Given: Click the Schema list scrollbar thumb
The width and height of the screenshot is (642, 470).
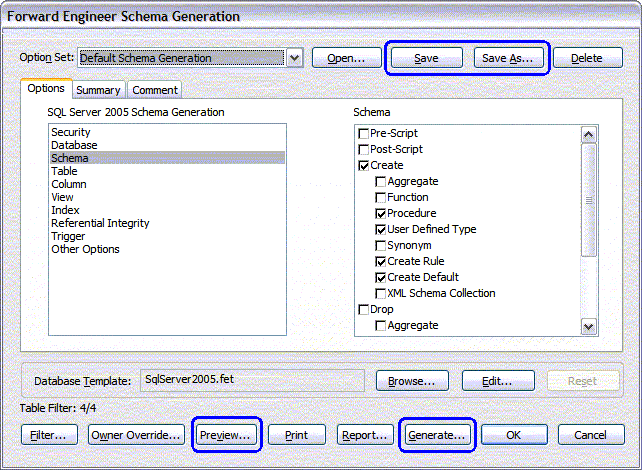Looking at the screenshot, I should click(589, 200).
